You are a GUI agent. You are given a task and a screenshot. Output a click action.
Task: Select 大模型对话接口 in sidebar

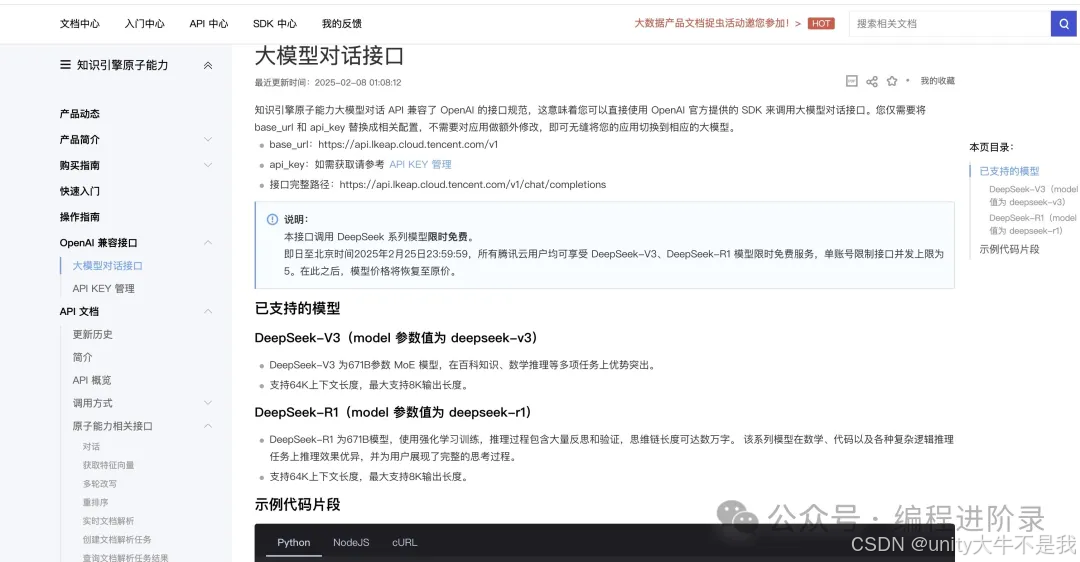tap(107, 266)
